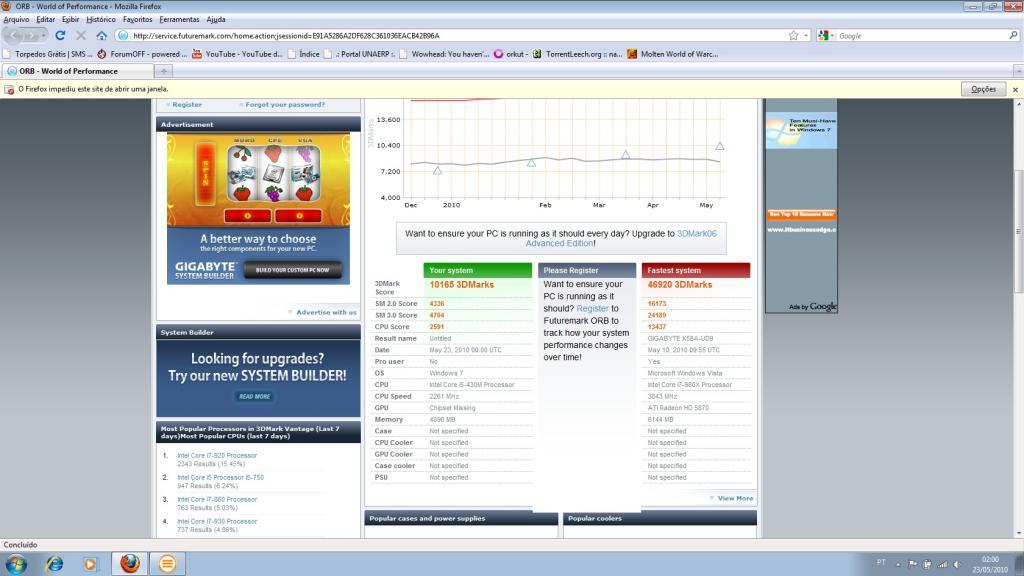Click the volume speaker tray icon
The width and height of the screenshot is (1024, 576).
tap(957, 564)
